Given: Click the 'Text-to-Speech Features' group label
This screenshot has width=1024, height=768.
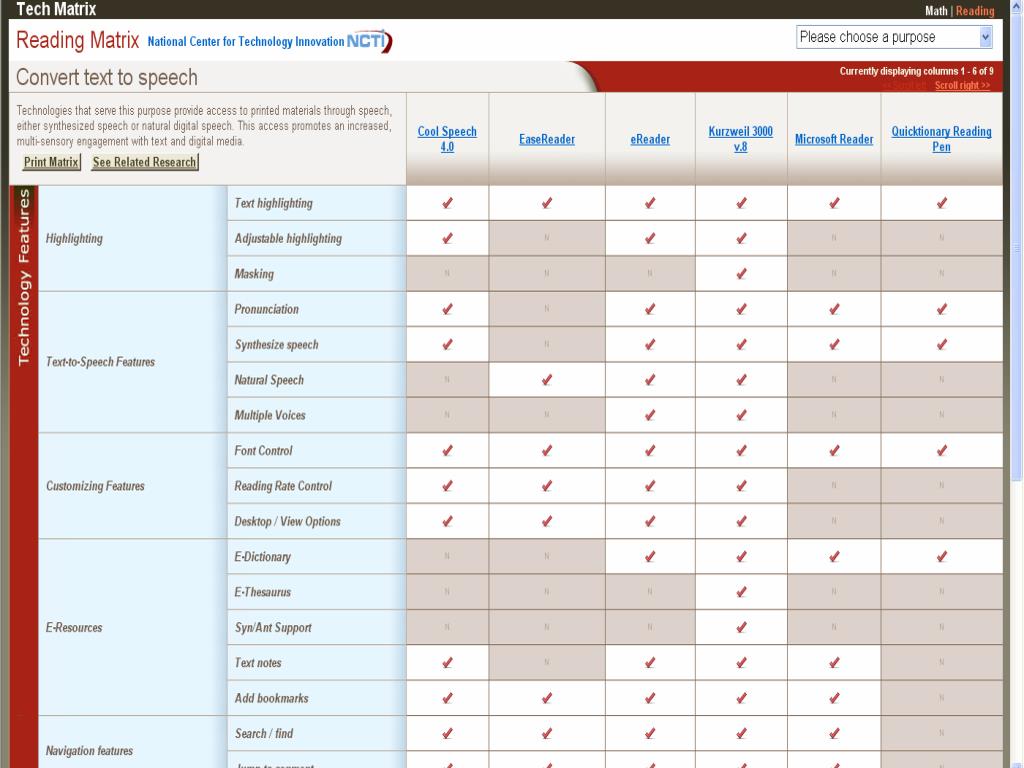Looking at the screenshot, I should (x=100, y=362).
